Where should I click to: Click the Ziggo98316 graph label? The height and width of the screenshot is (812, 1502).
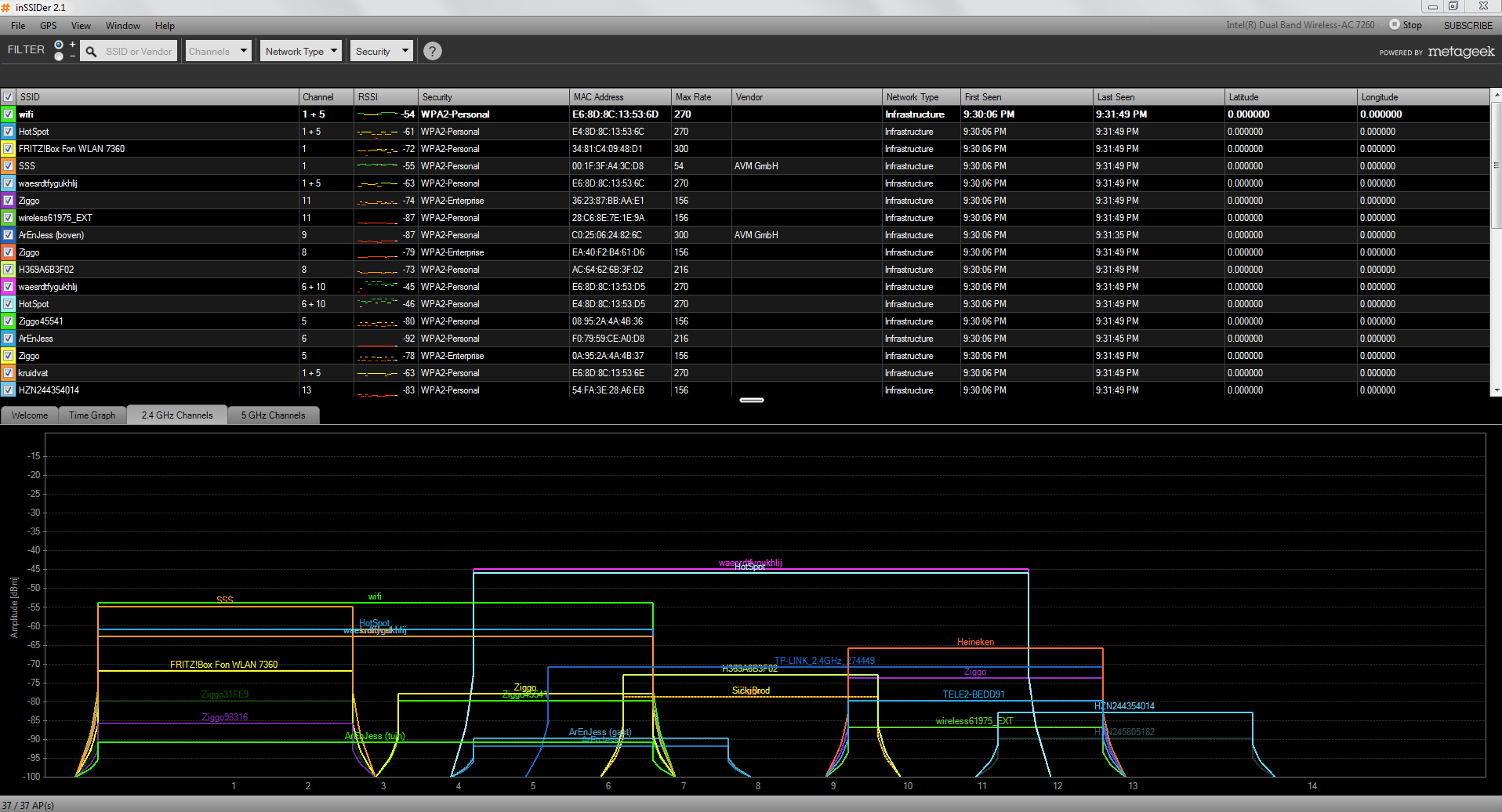coord(225,717)
